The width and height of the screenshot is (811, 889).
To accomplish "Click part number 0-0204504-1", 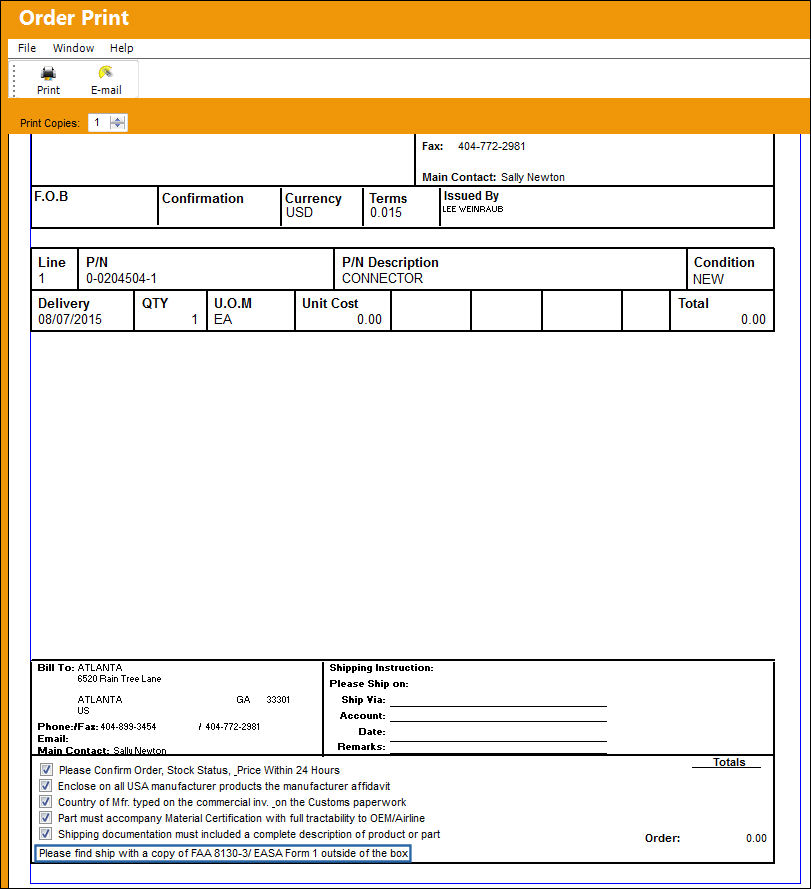I will (121, 278).
